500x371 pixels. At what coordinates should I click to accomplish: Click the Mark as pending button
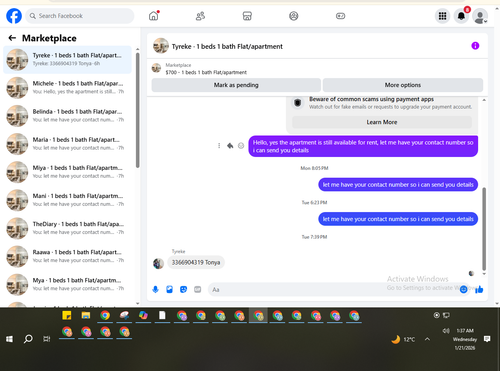click(x=236, y=85)
